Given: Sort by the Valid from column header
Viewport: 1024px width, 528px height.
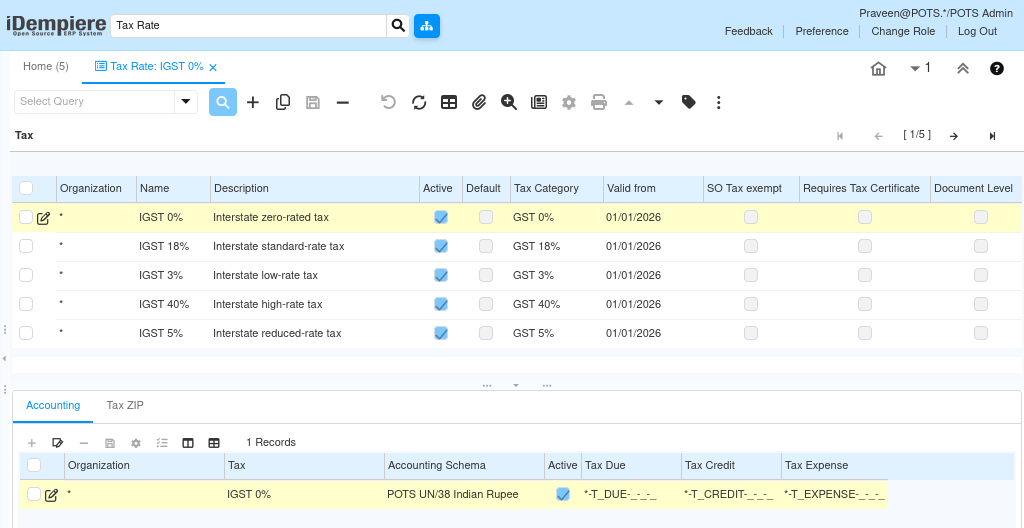Looking at the screenshot, I should (x=652, y=188).
